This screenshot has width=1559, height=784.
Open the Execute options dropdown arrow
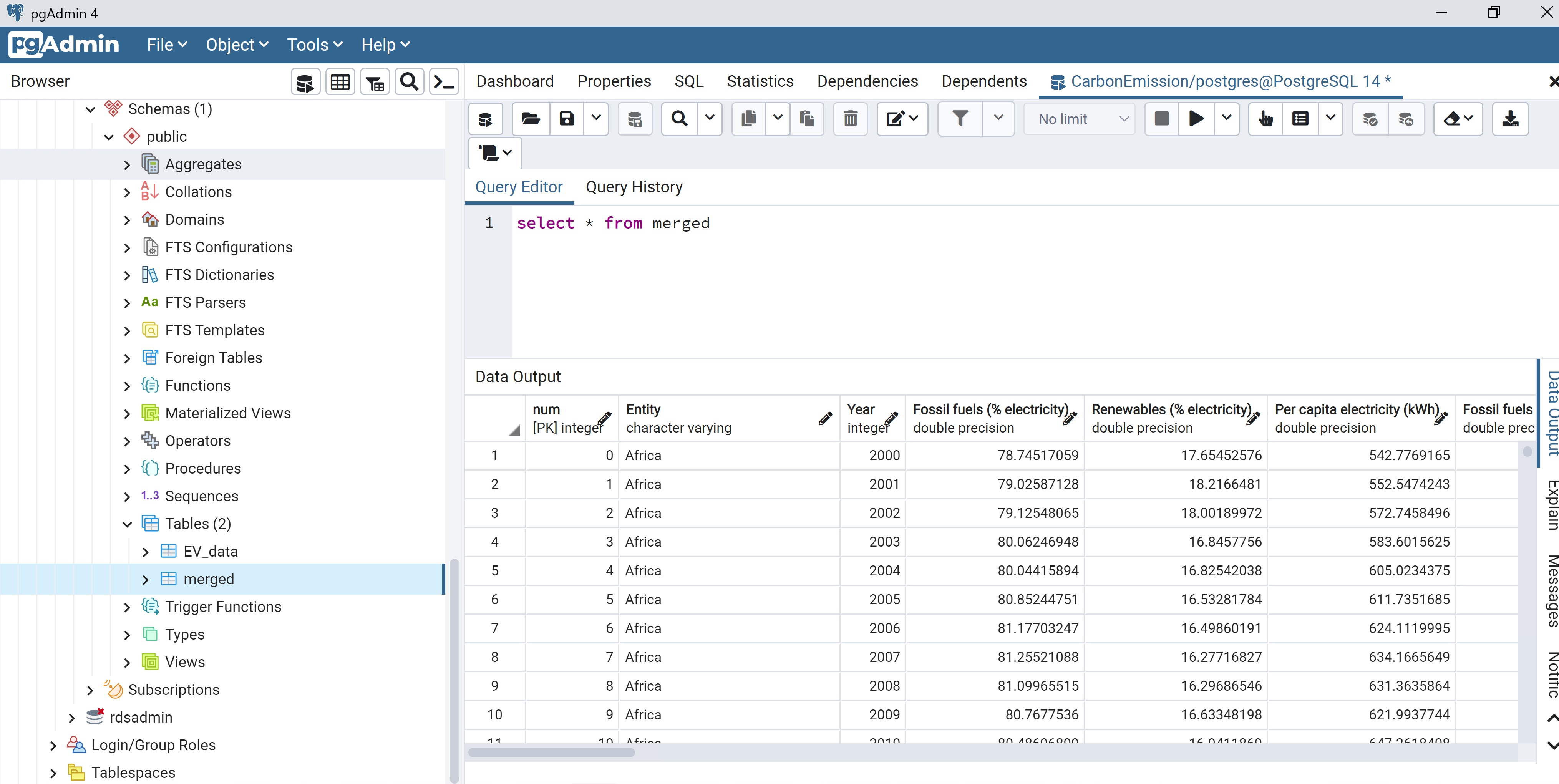click(x=1226, y=119)
